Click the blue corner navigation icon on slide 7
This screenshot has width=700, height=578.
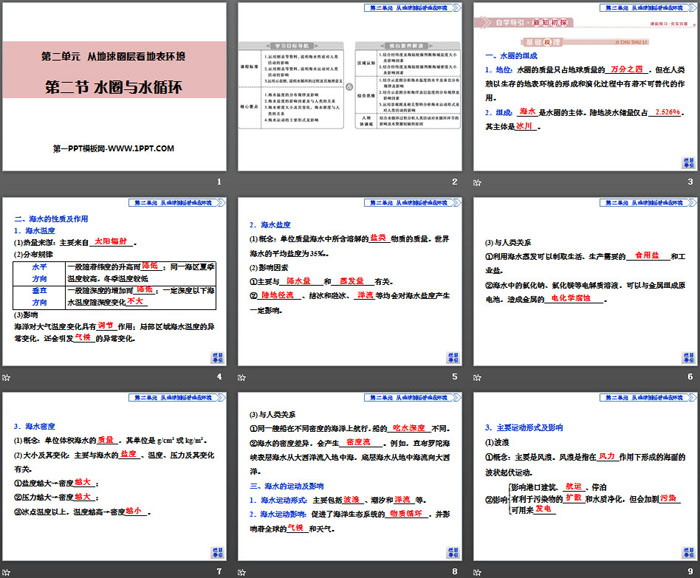pyautogui.click(x=217, y=553)
